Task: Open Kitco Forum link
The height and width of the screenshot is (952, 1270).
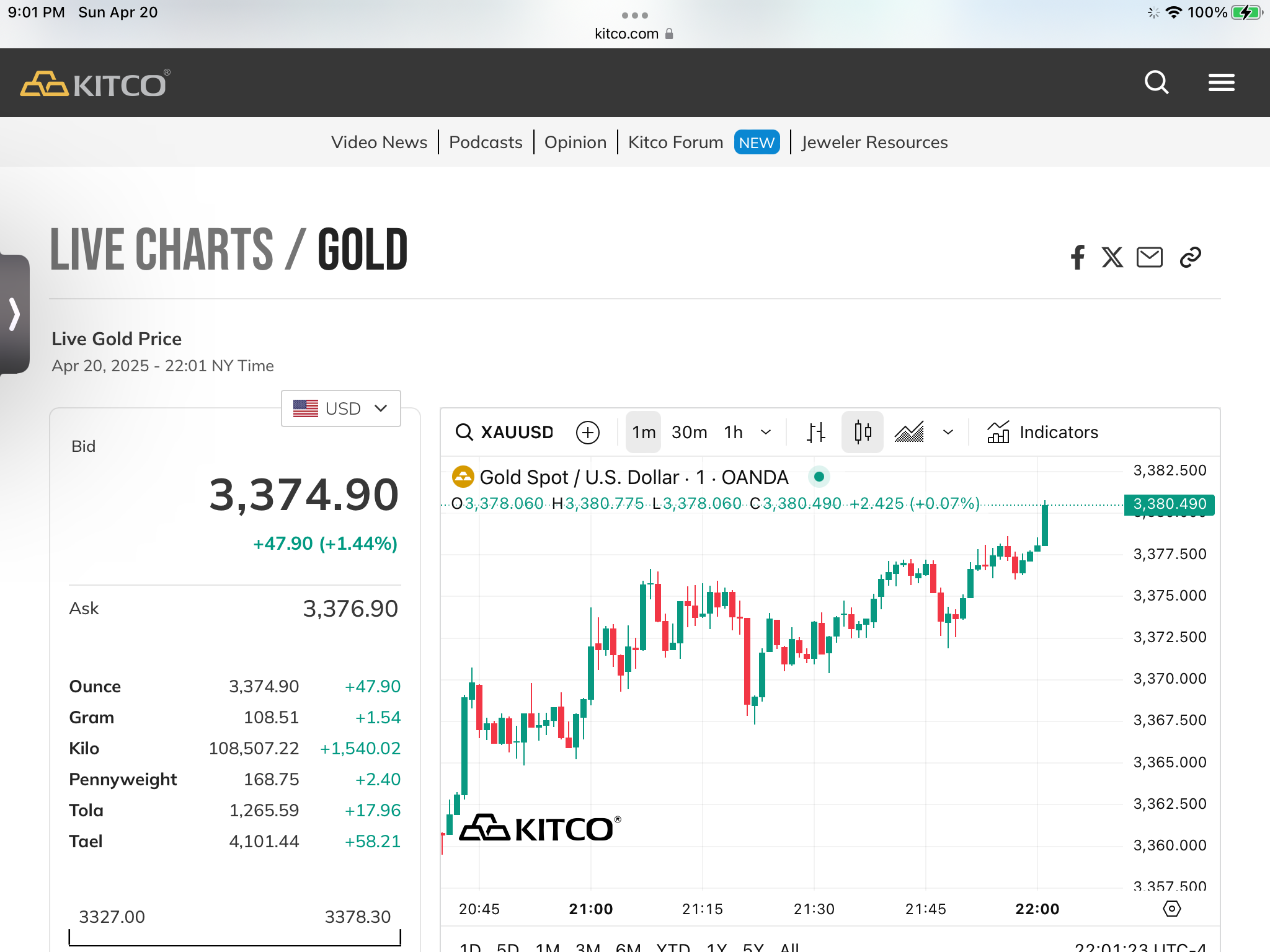Action: coord(675,142)
